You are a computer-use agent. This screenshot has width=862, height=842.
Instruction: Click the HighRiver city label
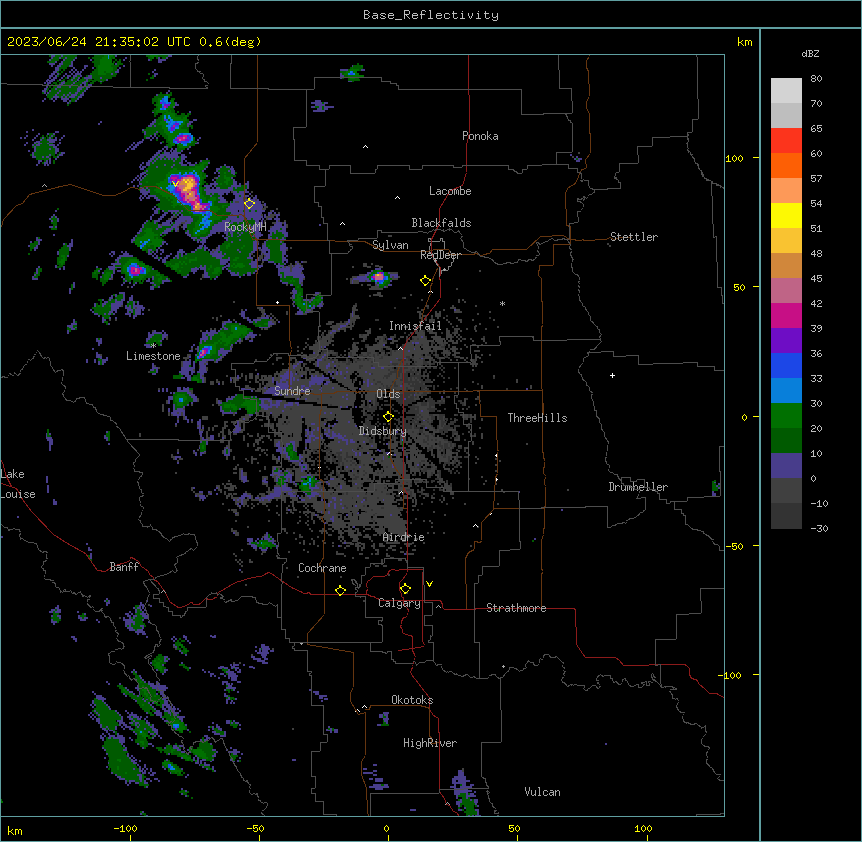430,743
